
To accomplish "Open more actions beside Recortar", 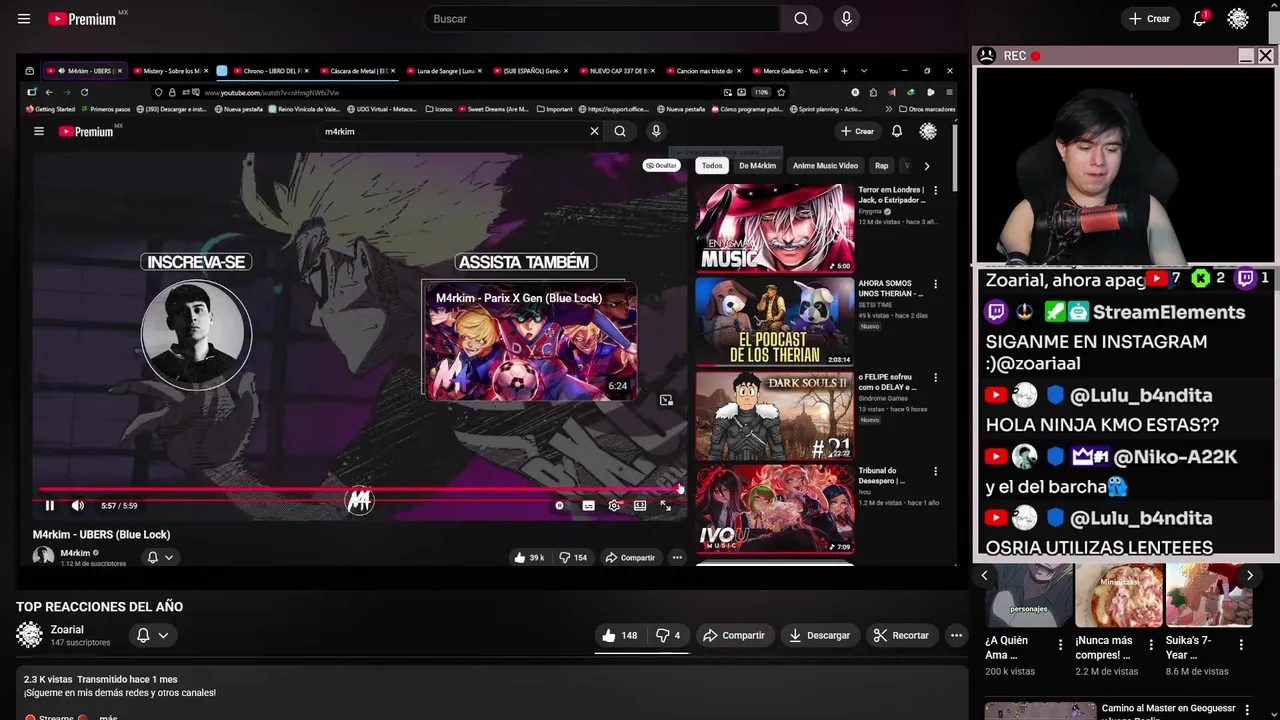I will [956, 635].
